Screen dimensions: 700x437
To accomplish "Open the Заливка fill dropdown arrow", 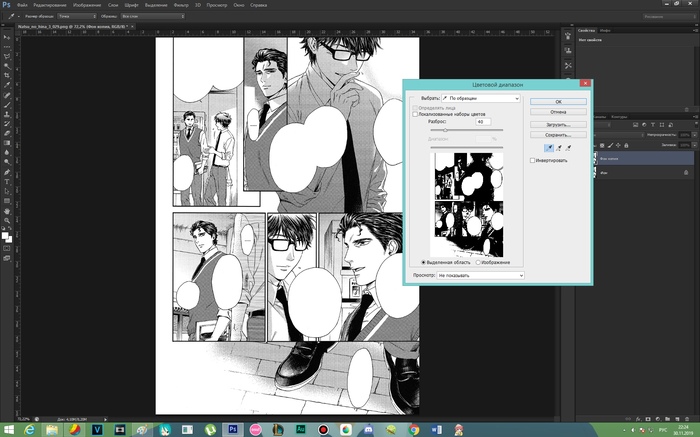I will tap(695, 146).
